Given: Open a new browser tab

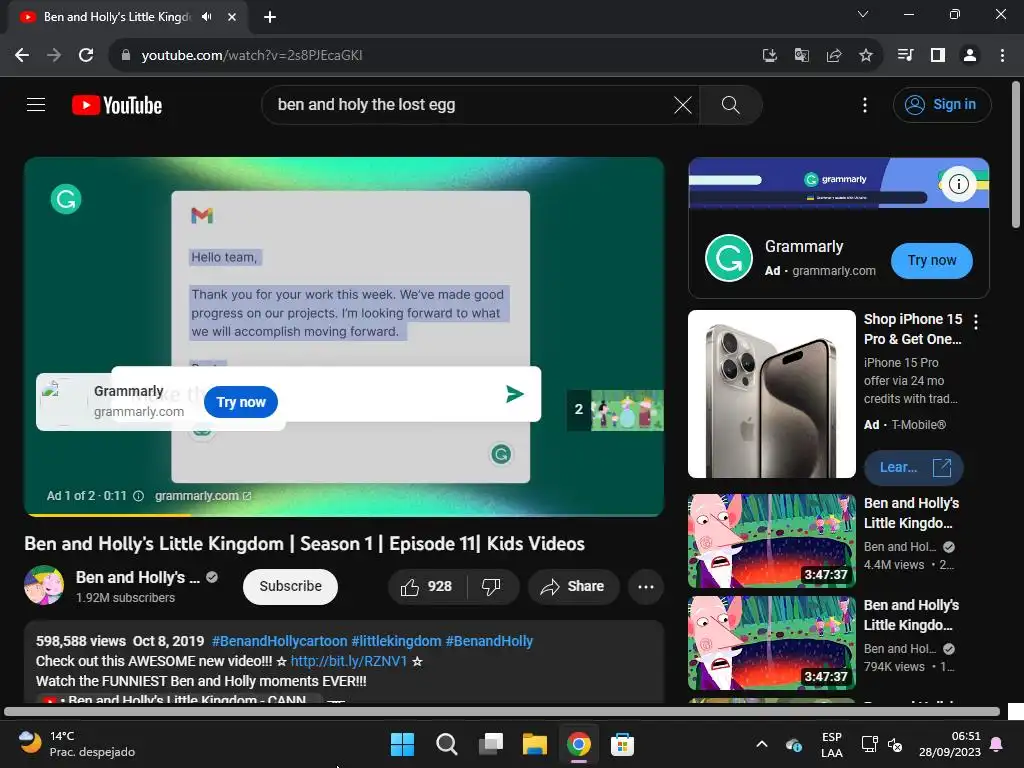Looking at the screenshot, I should coord(270,17).
